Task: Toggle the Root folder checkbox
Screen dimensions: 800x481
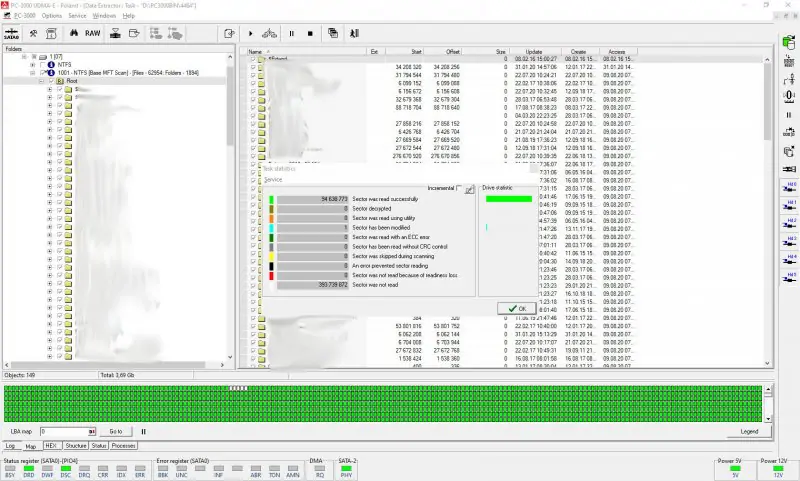Action: [x=51, y=81]
